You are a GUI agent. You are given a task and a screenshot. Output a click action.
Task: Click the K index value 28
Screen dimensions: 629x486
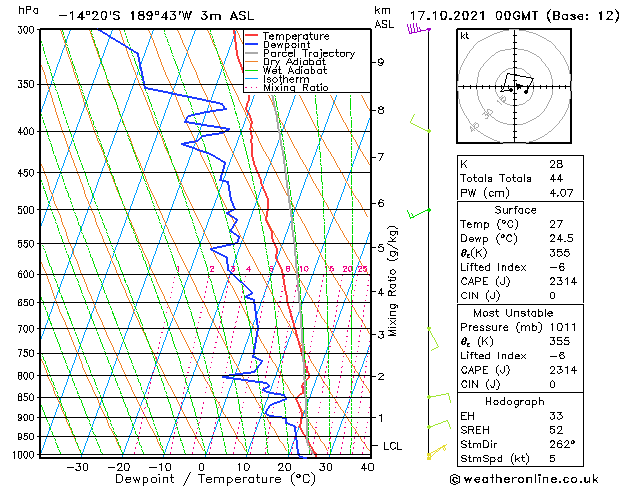pos(556,164)
